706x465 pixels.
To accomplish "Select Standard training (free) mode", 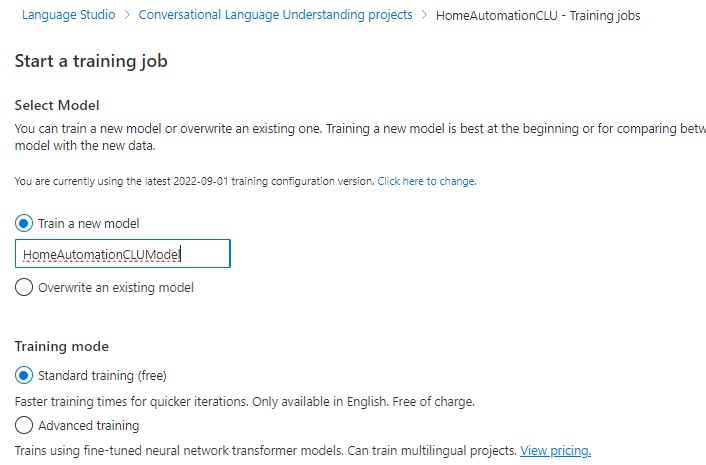I will click(24, 376).
